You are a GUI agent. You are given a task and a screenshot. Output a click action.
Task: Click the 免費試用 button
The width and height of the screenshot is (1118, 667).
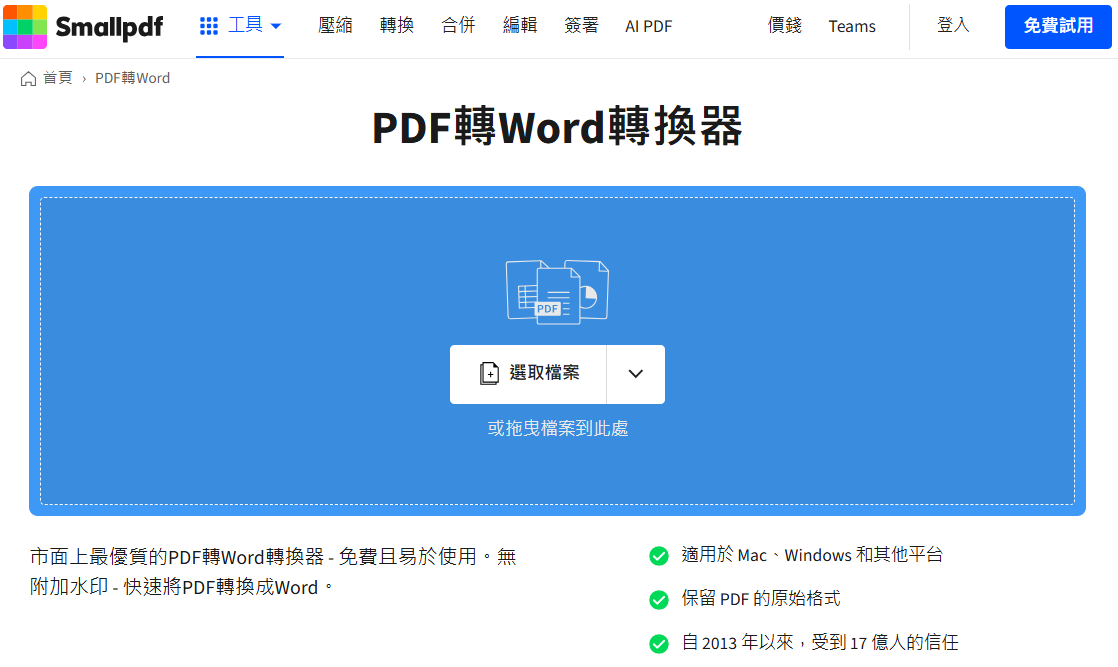pyautogui.click(x=1058, y=26)
